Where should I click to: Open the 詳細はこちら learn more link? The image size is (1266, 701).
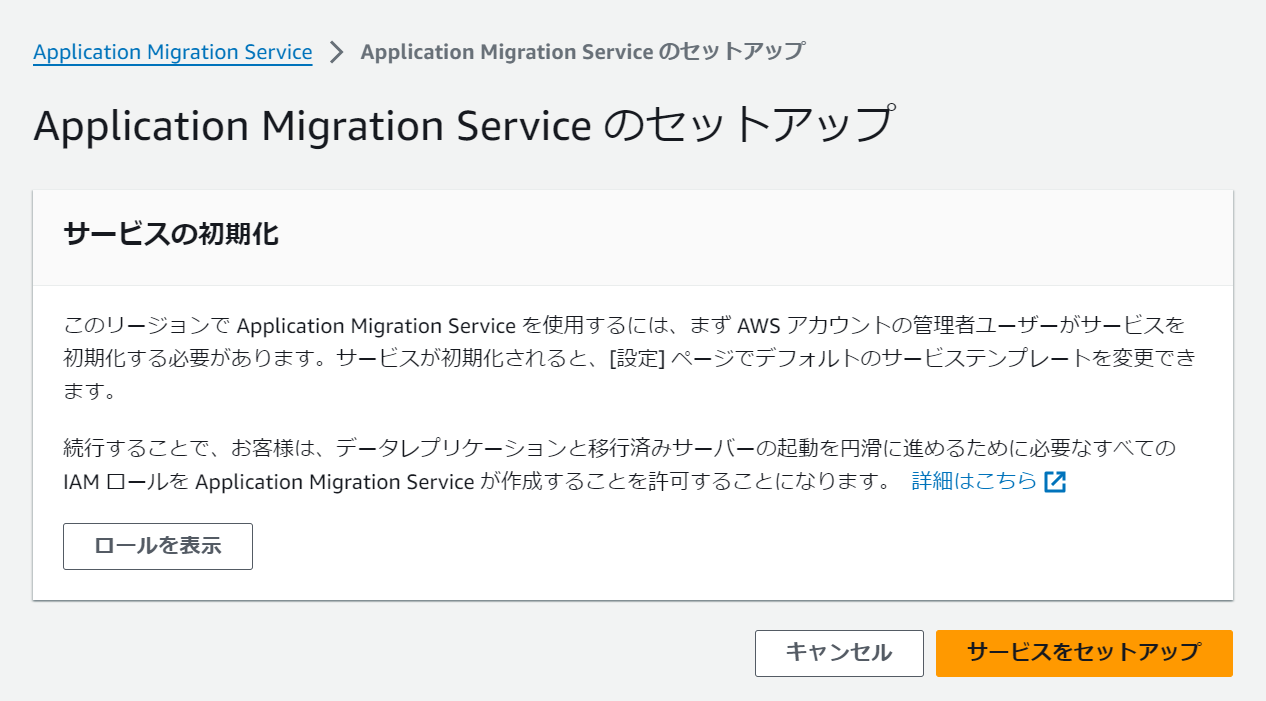[974, 482]
